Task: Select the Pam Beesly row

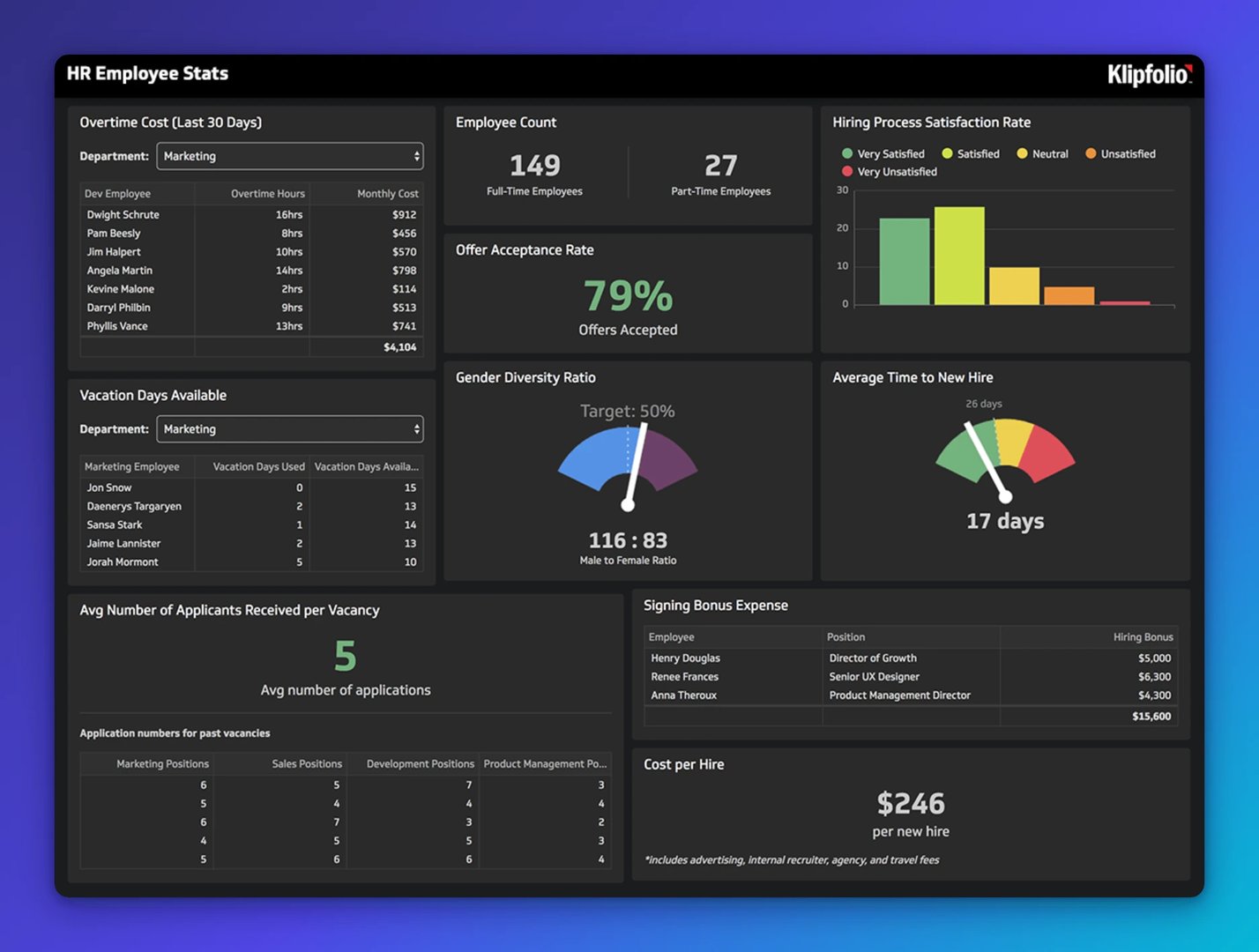Action: click(251, 234)
